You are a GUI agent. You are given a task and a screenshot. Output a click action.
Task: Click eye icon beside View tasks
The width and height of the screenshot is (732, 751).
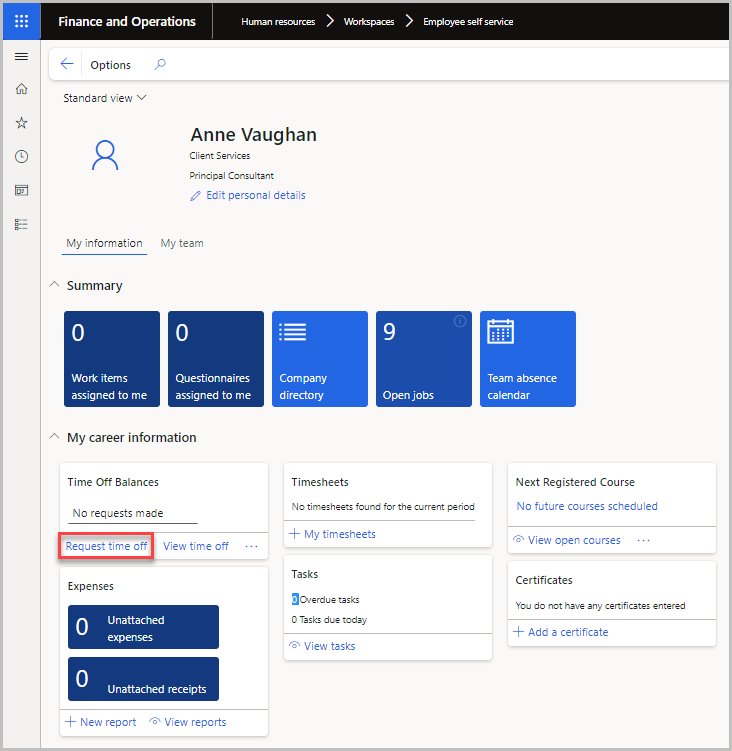[295, 645]
